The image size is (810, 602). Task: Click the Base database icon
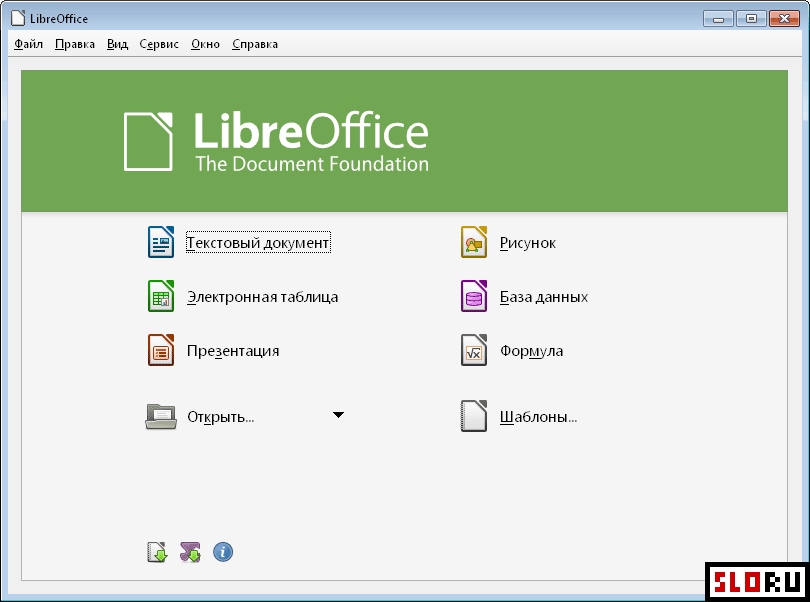point(474,296)
